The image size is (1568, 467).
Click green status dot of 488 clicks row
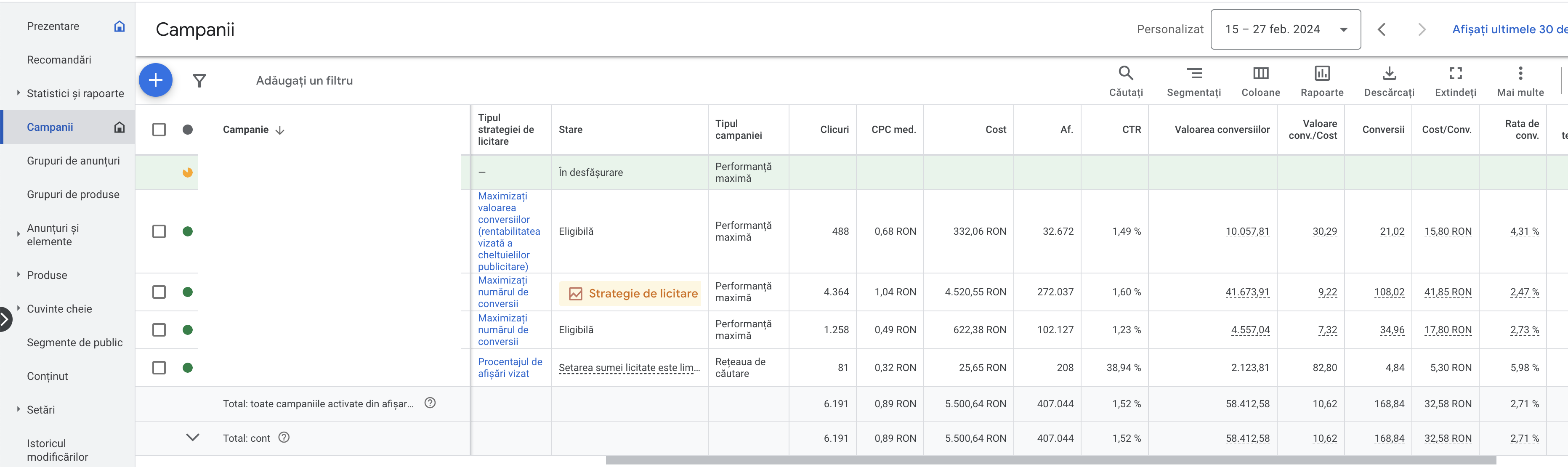[x=188, y=231]
